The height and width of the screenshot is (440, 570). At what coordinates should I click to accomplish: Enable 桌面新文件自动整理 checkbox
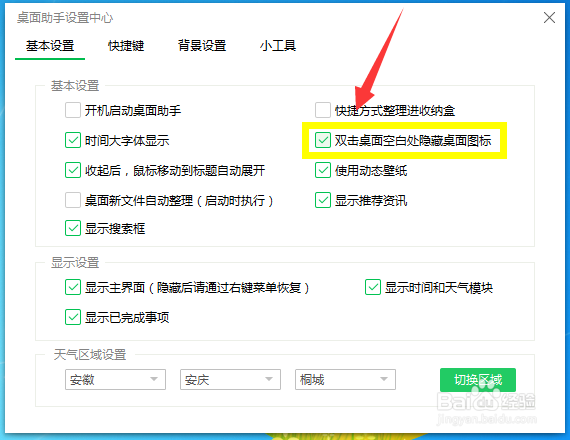tap(73, 200)
